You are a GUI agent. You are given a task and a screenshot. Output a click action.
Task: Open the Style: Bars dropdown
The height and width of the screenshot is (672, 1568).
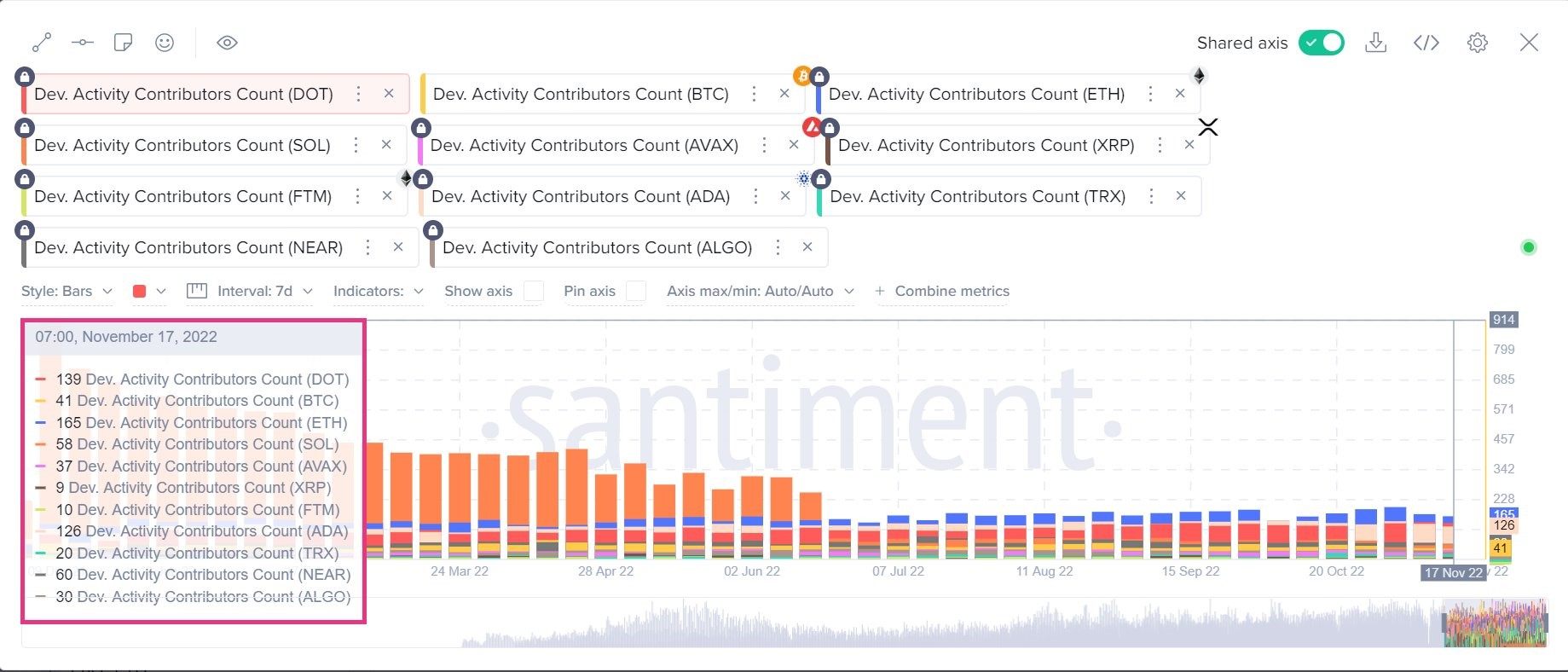point(67,291)
